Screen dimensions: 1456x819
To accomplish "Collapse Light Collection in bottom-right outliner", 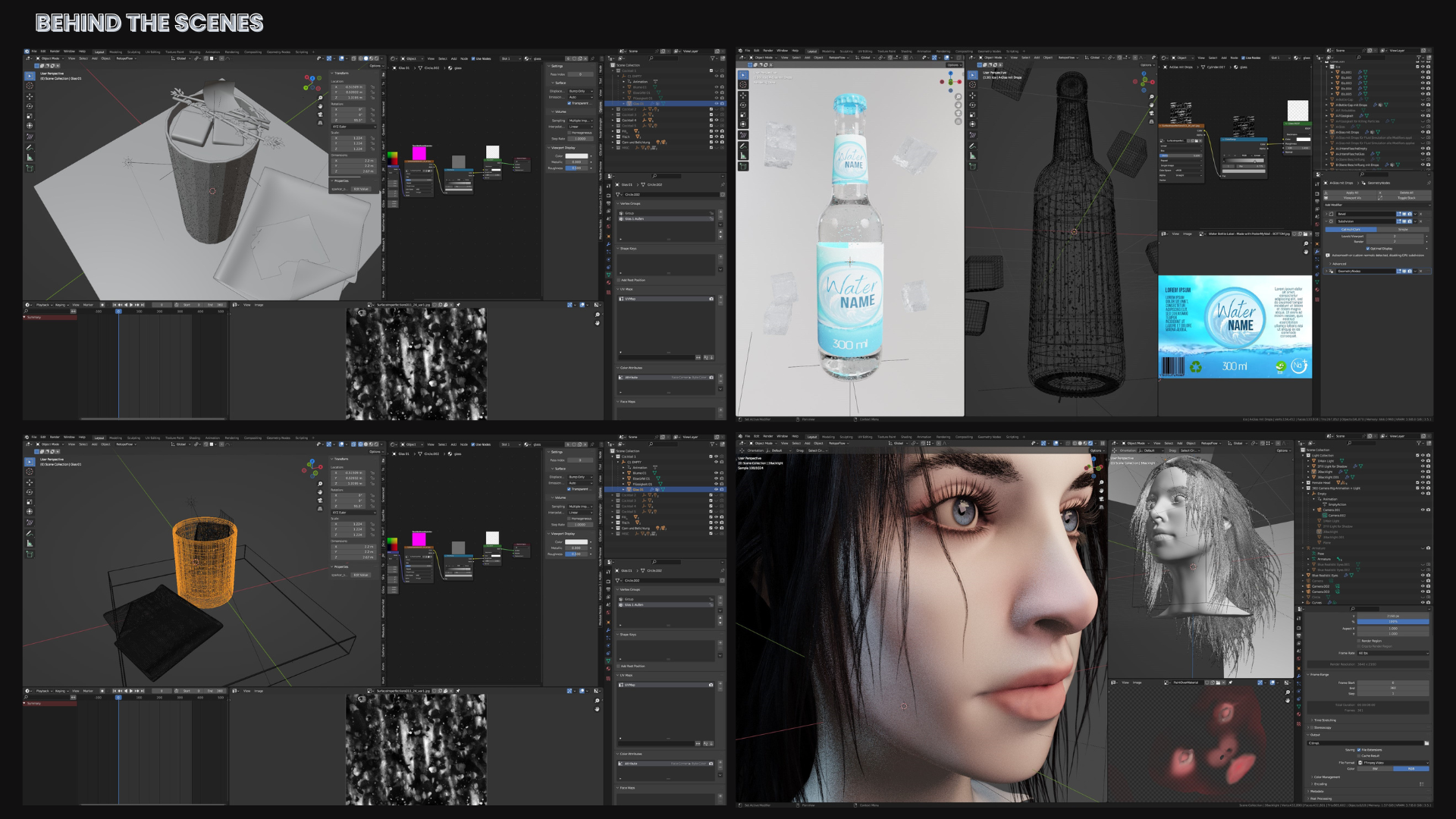I will pyautogui.click(x=1303, y=455).
